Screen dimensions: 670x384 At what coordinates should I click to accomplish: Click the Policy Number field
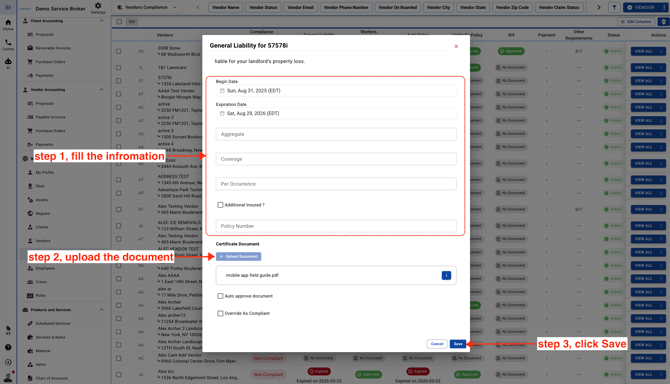(336, 226)
